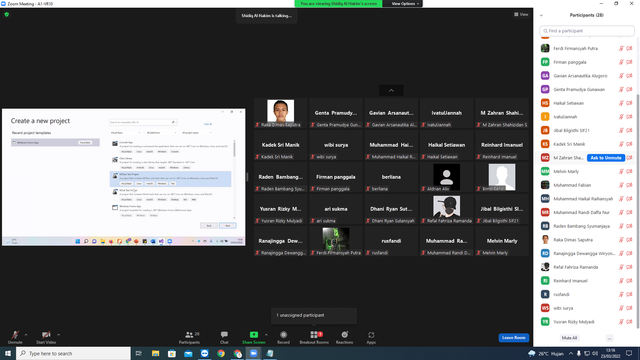Open Microsoft Store from the taskbar
This screenshot has width=640, height=360.
pos(172,353)
